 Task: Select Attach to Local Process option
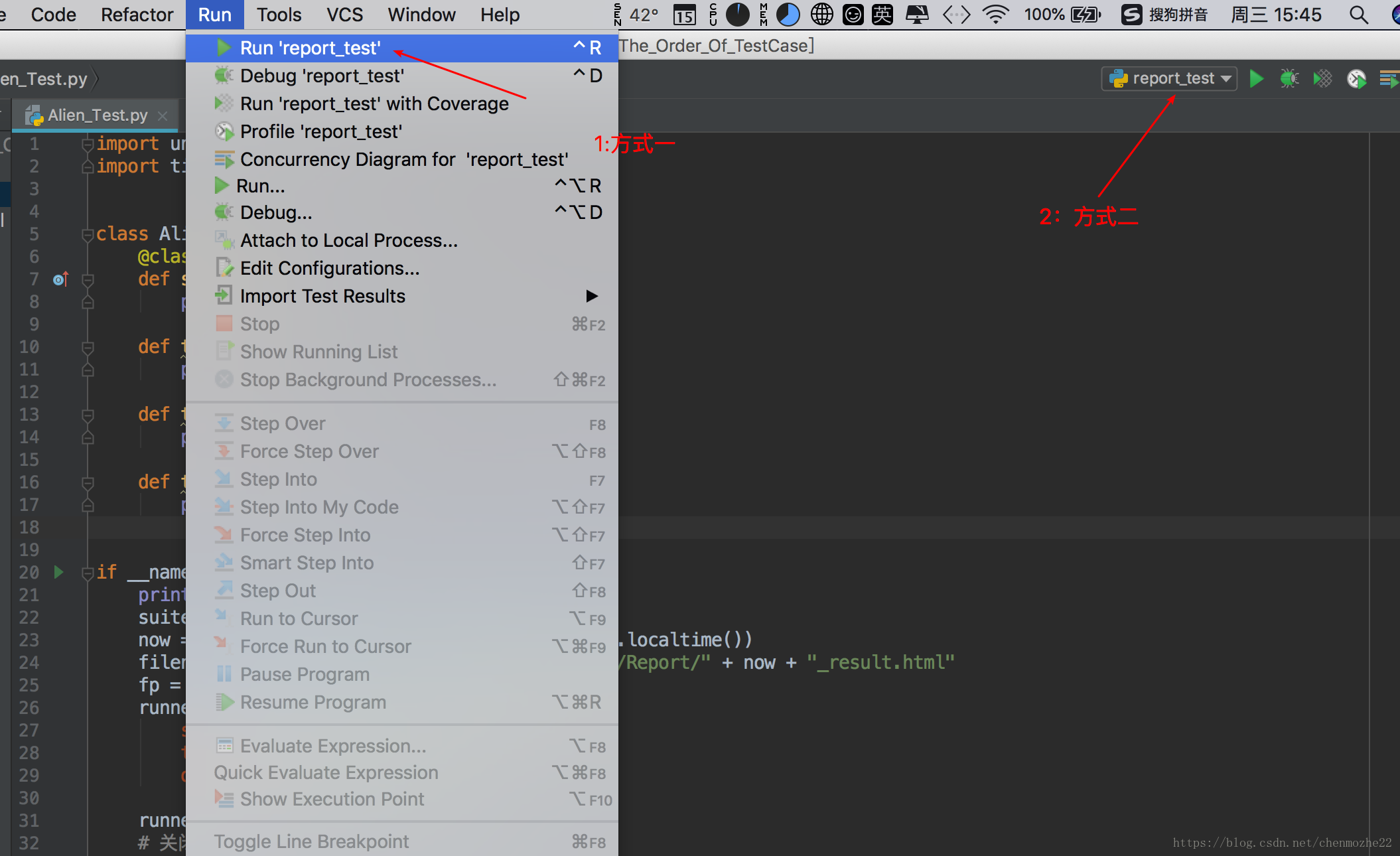[x=349, y=239]
